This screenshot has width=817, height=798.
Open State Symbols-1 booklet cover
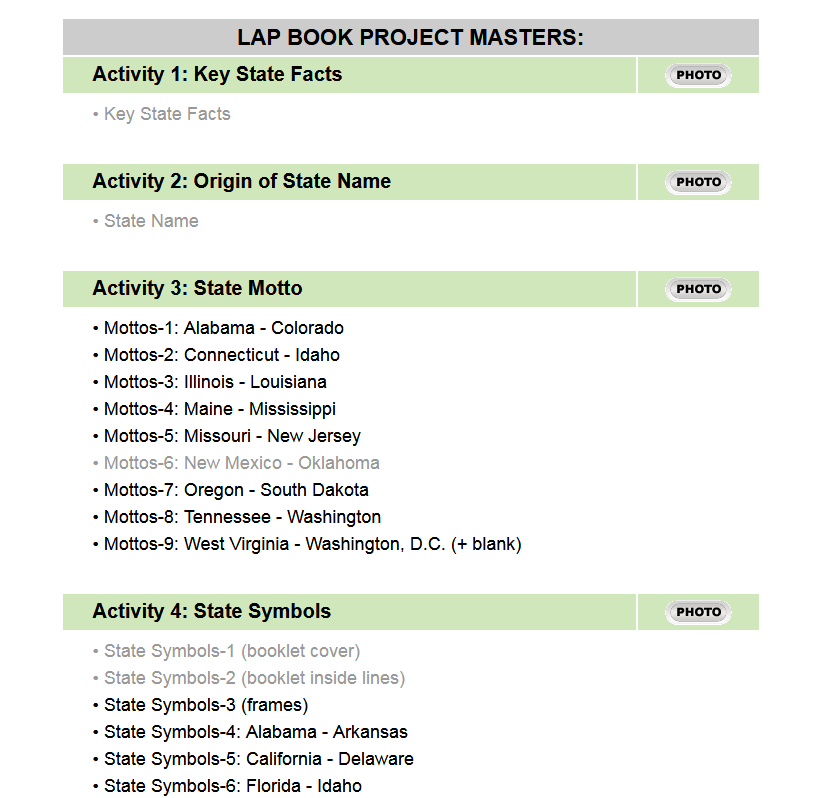[x=232, y=651]
